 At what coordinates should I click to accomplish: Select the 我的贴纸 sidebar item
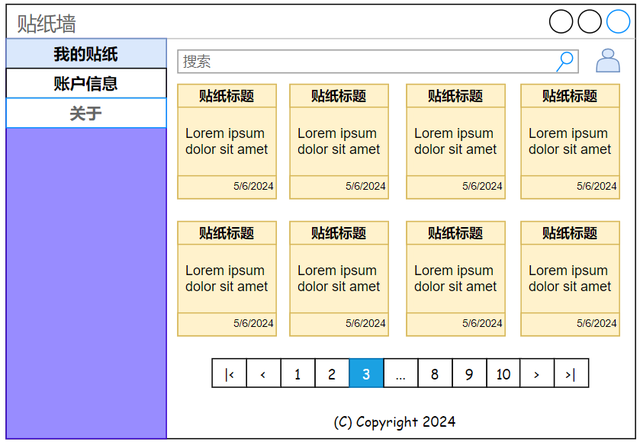[x=86, y=53]
